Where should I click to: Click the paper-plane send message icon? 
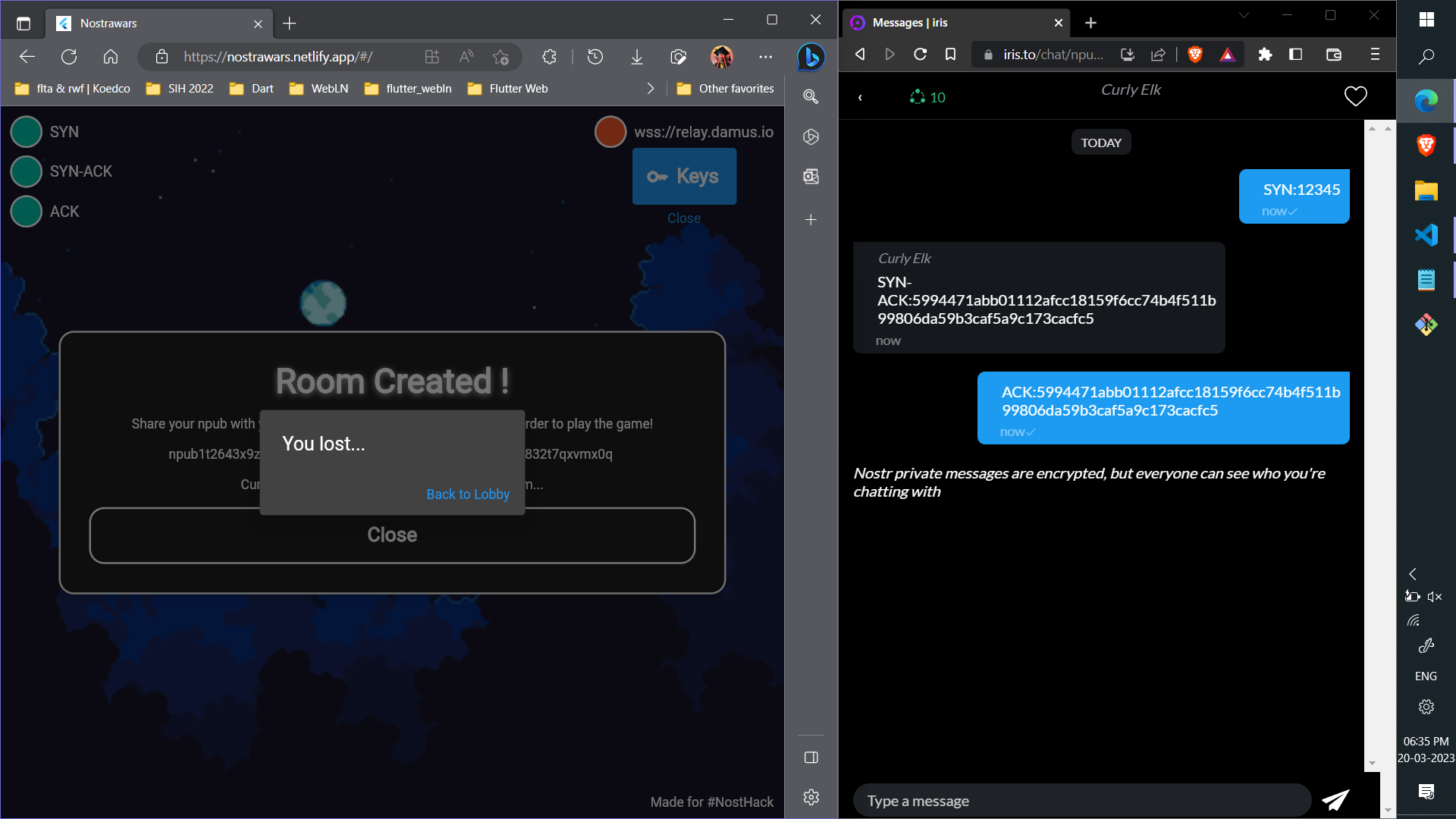[1335, 800]
